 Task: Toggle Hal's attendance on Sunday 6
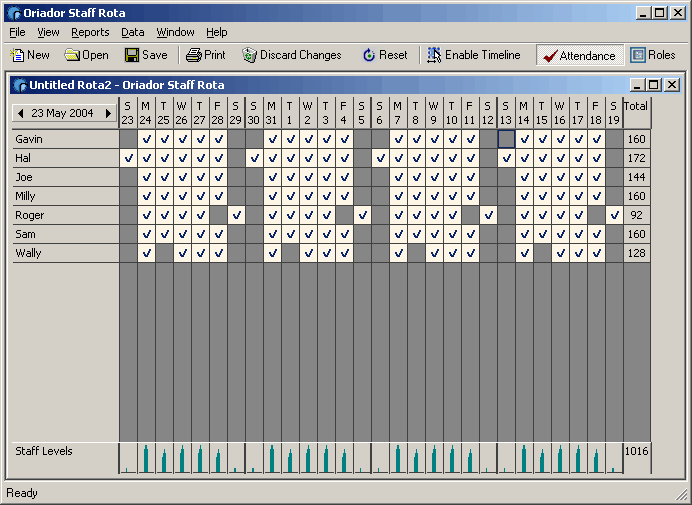(x=380, y=158)
